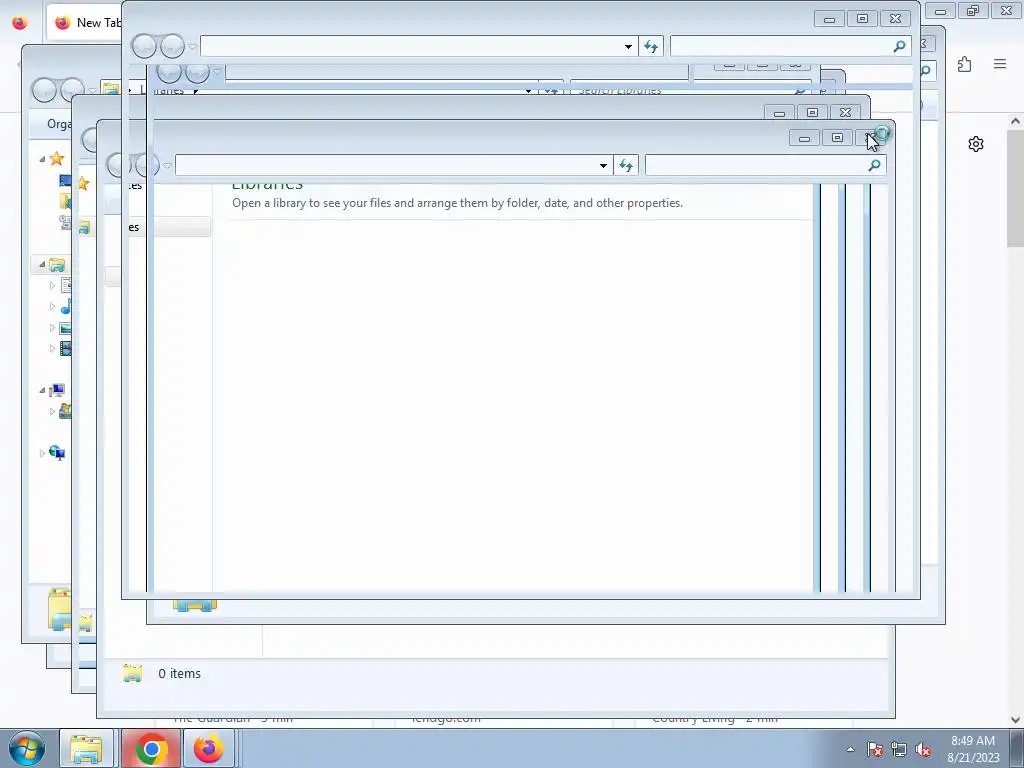
Task: Click the Google Chrome taskbar icon
Action: pos(152,748)
